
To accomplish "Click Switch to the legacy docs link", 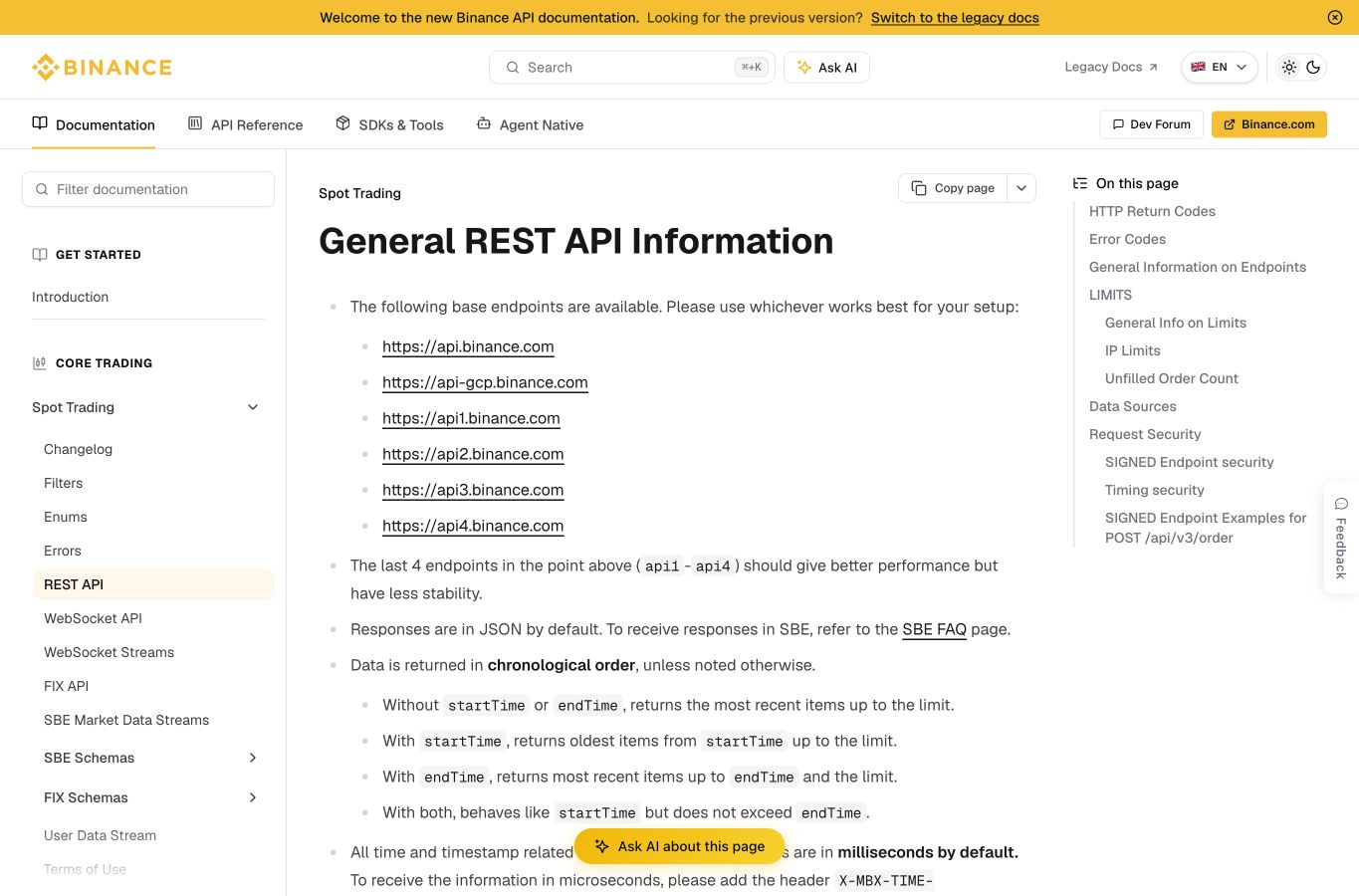I will point(955,17).
